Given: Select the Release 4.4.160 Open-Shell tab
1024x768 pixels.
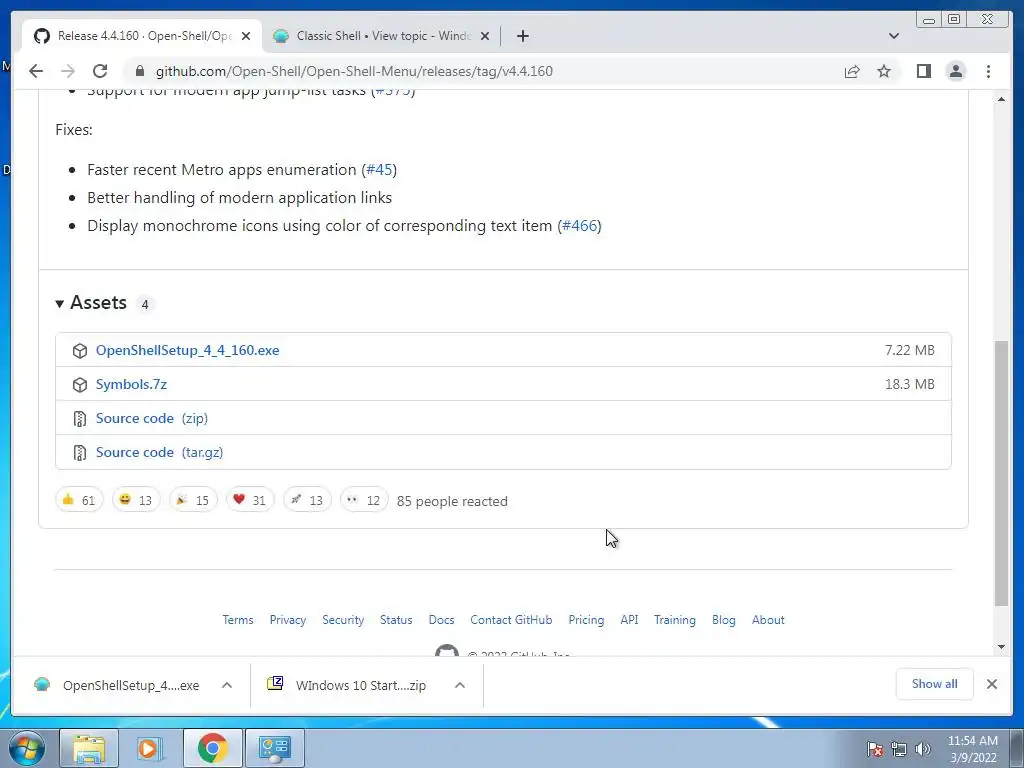Looking at the screenshot, I should 142,36.
